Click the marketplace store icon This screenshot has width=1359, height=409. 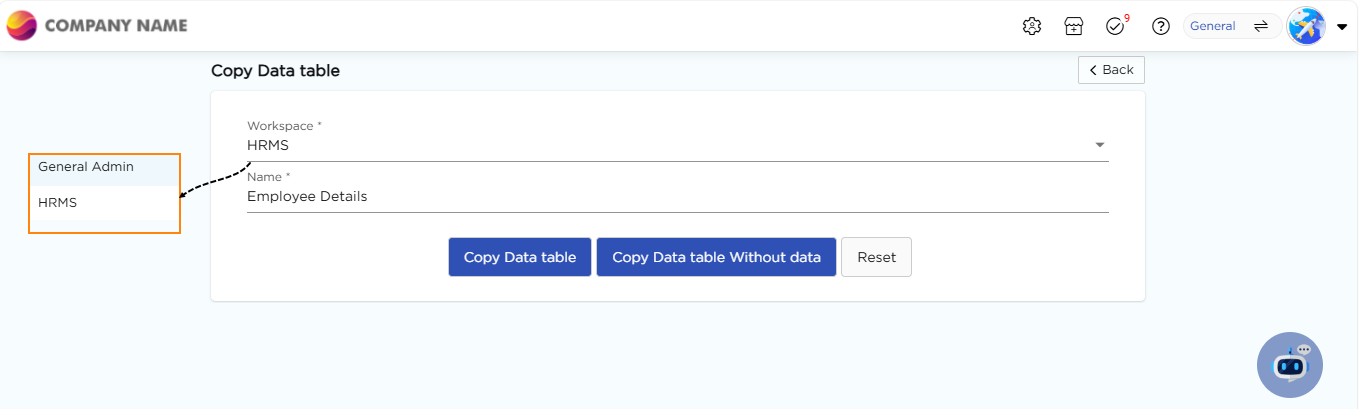(1073, 26)
